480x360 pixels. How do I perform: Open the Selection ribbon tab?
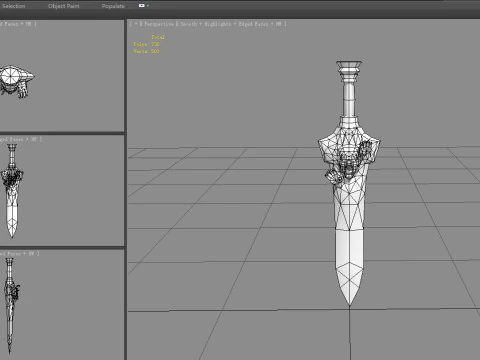[13, 6]
